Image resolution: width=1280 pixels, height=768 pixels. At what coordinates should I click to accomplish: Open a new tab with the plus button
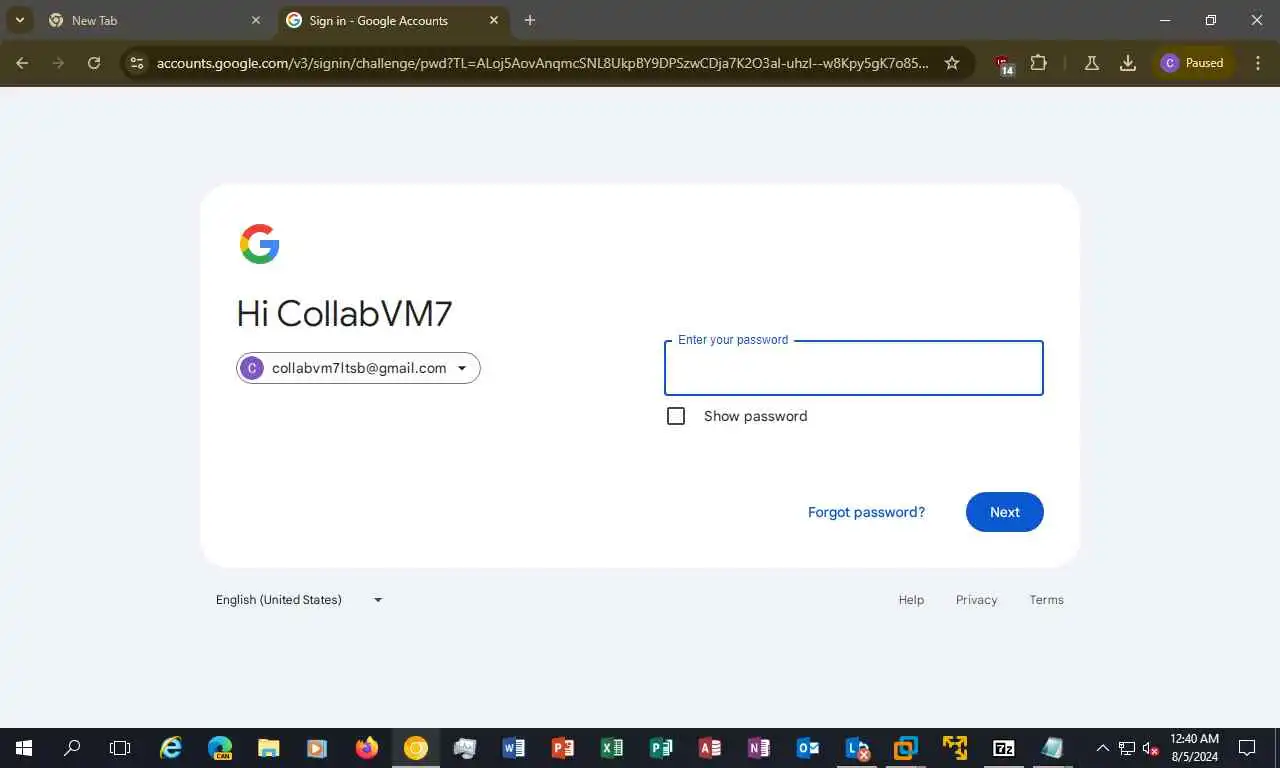point(530,20)
